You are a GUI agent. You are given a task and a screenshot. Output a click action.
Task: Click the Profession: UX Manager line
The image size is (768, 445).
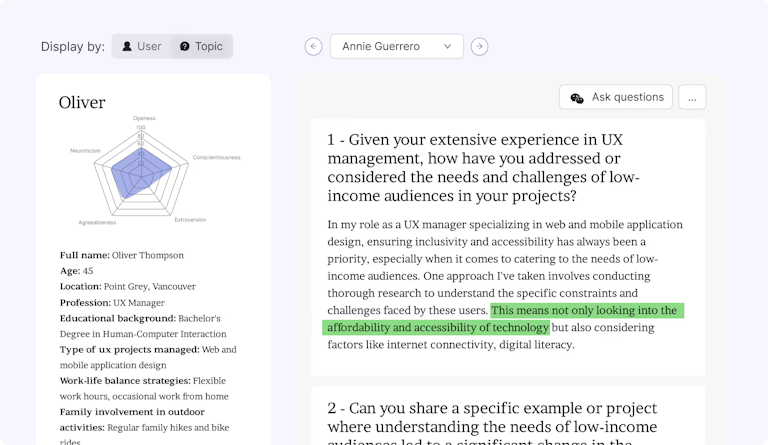[112, 302]
